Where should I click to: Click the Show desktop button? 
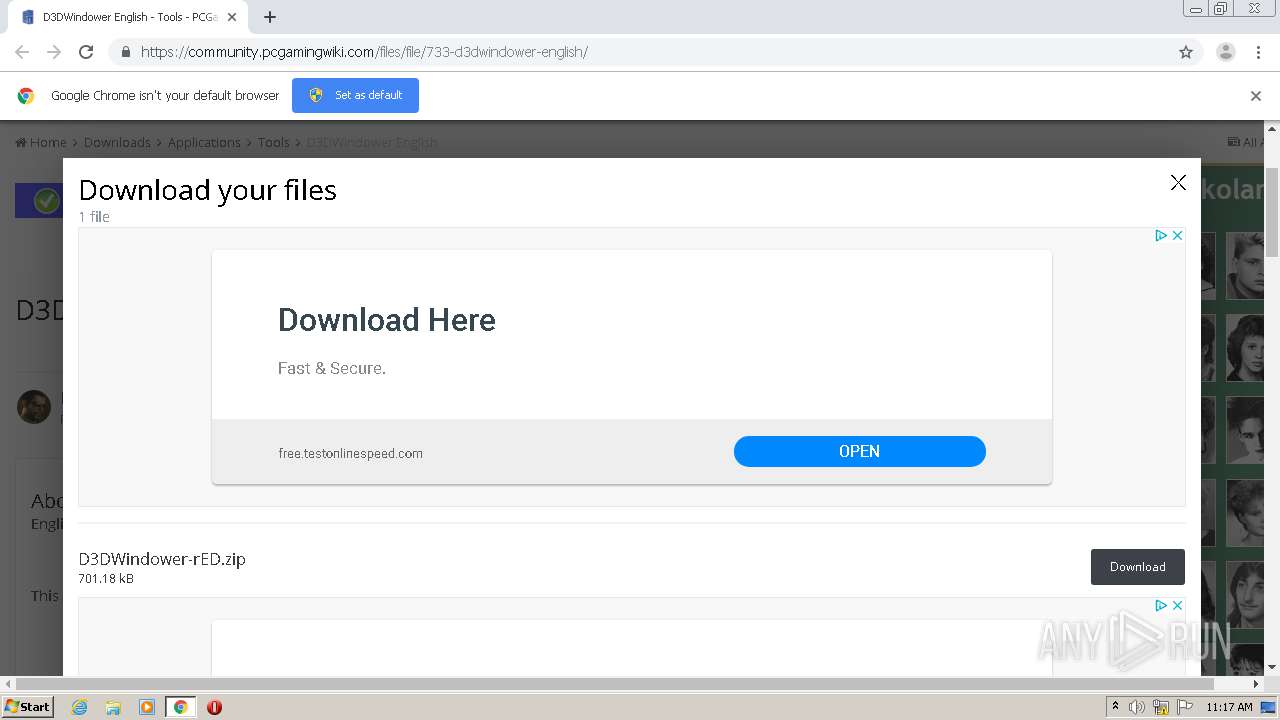pos(1269,707)
